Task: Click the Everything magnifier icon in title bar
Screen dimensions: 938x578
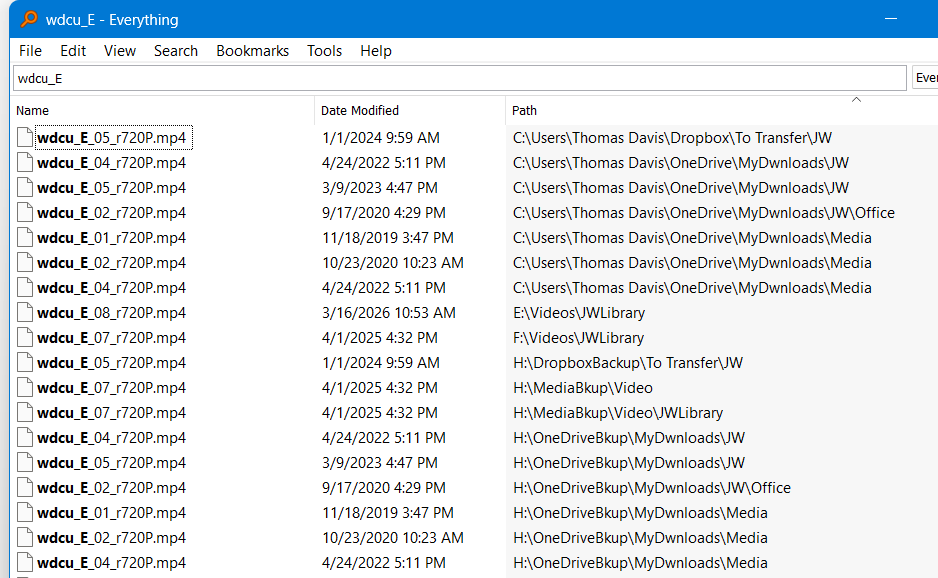Action: click(29, 19)
